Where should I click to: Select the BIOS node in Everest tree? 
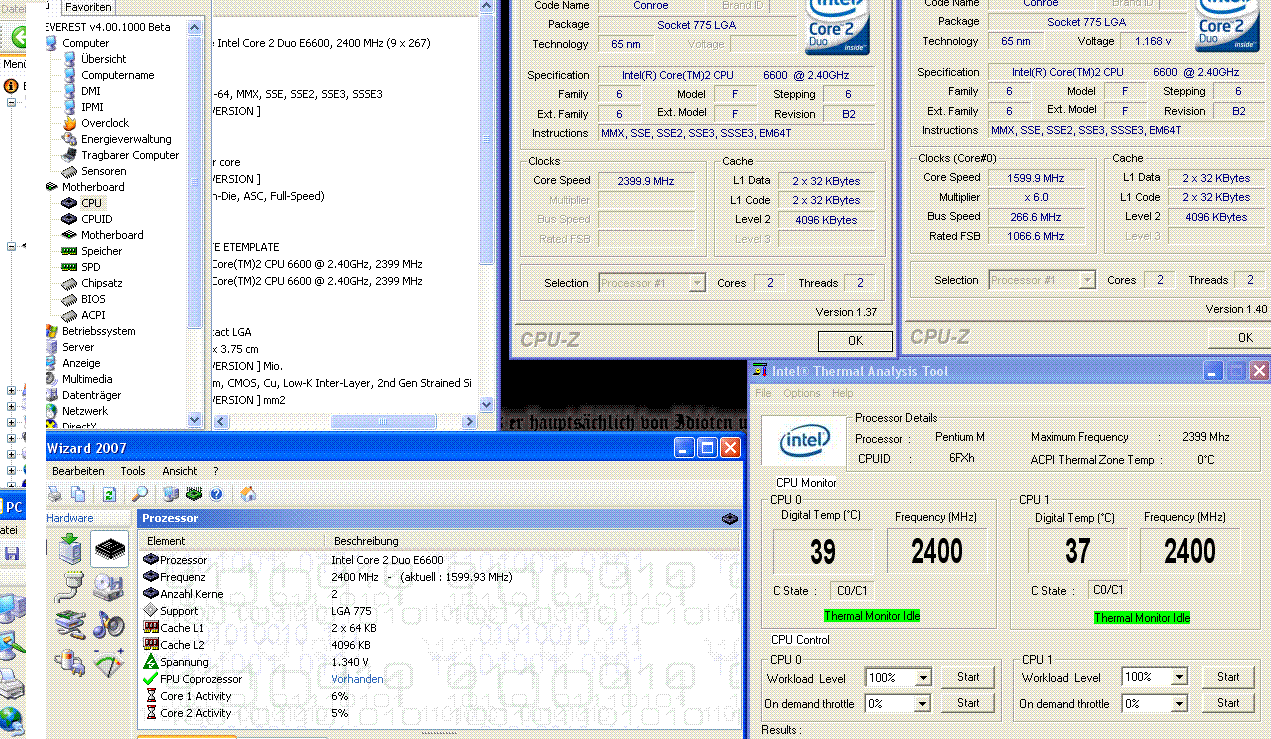point(92,299)
